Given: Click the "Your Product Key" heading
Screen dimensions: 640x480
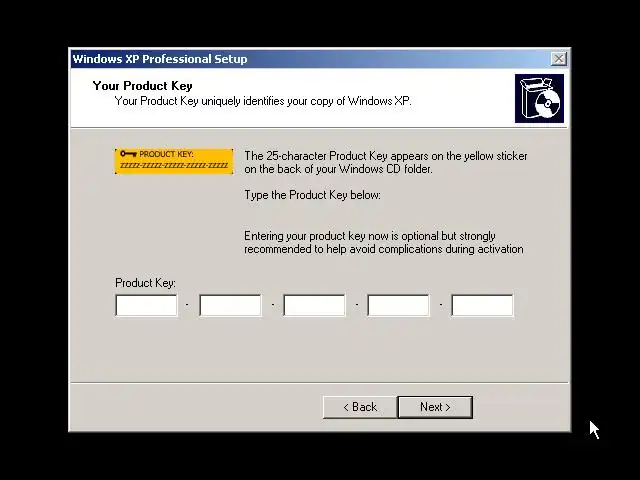Looking at the screenshot, I should [x=142, y=86].
